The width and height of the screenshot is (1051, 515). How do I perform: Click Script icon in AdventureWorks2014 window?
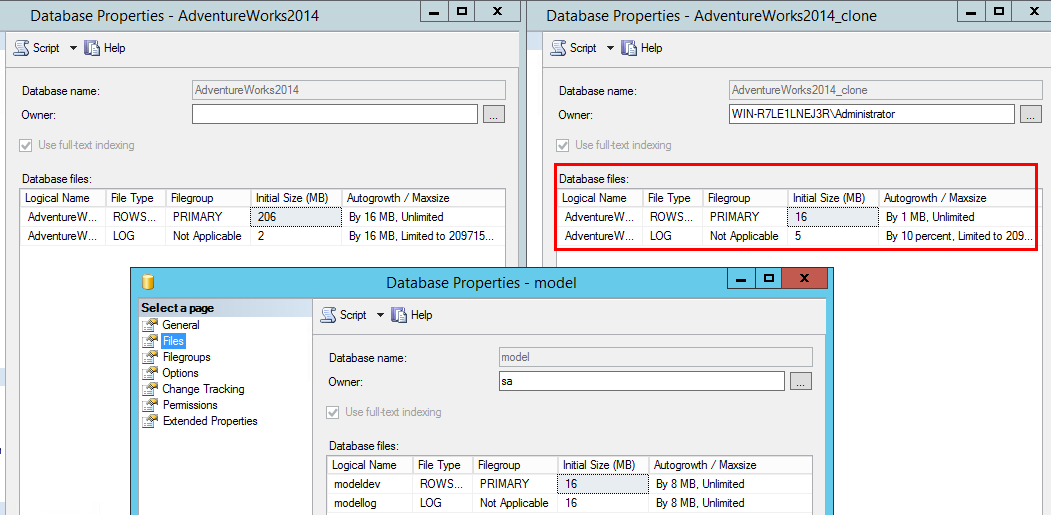point(21,48)
